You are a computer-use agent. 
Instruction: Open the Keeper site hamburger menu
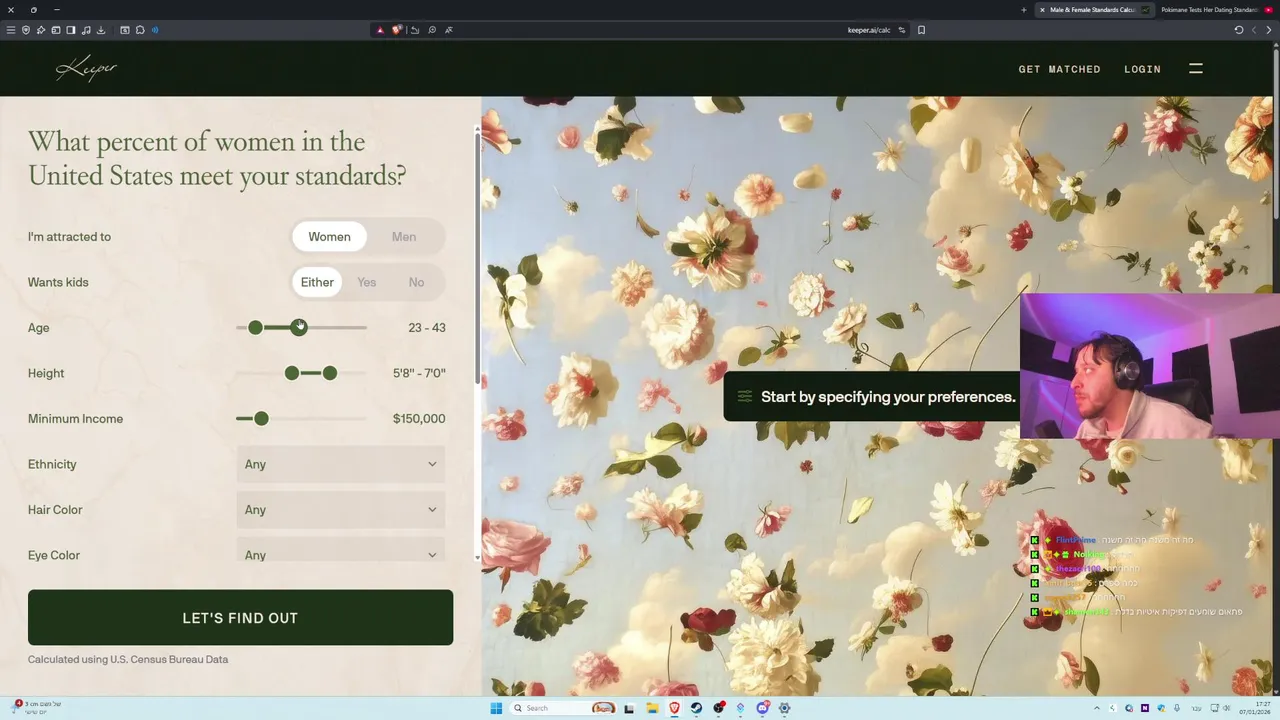(1196, 68)
